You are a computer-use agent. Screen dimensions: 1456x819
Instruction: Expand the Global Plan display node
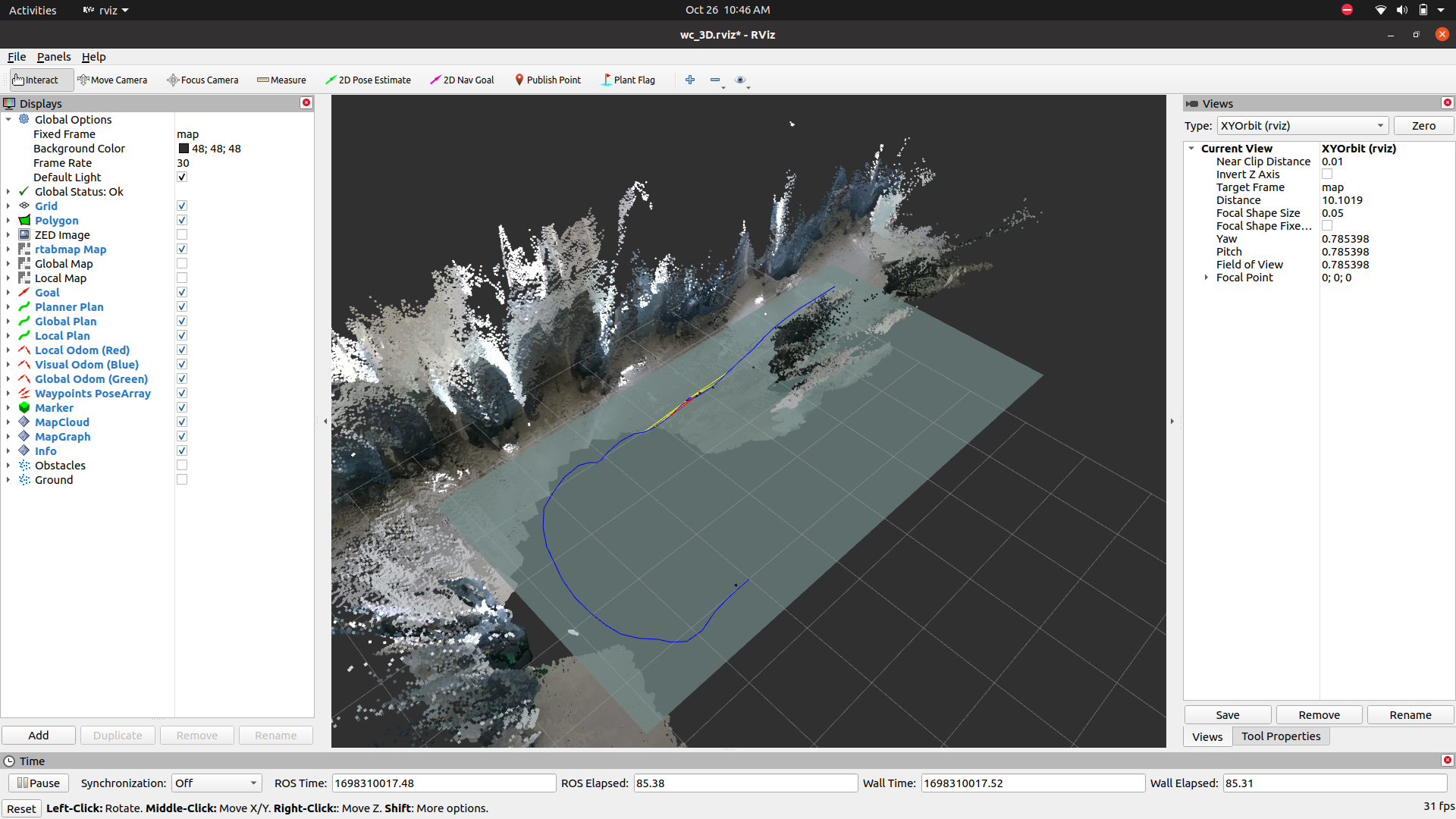(8, 321)
